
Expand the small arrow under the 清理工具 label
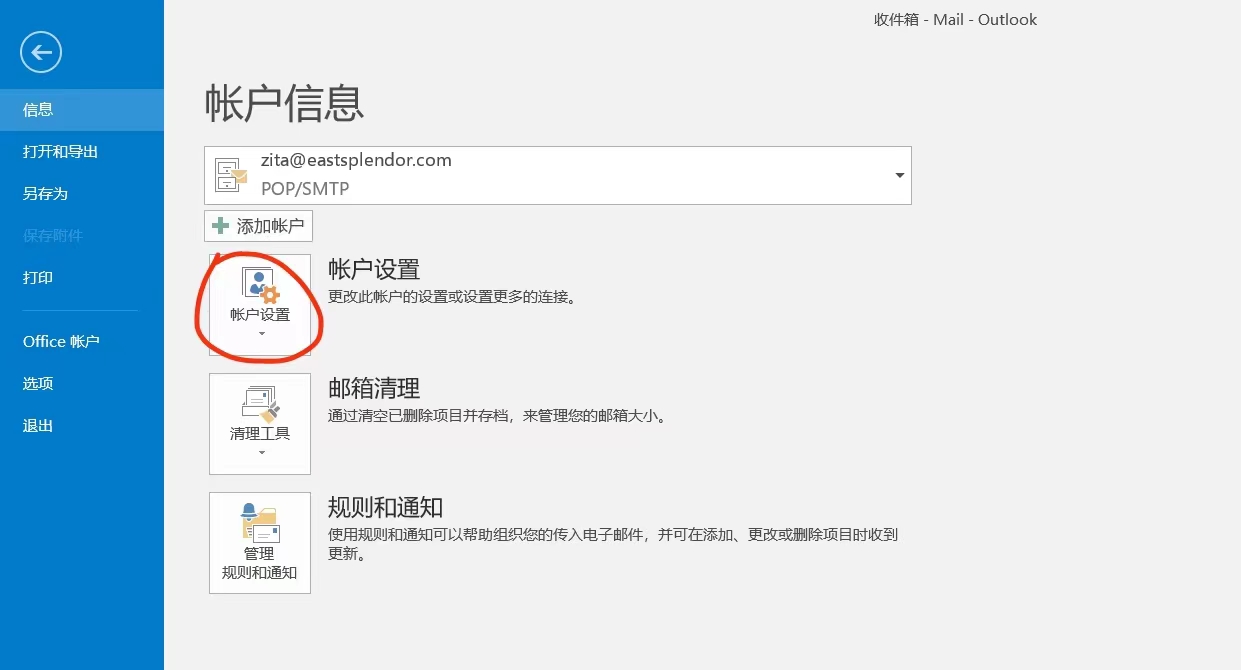click(261, 453)
